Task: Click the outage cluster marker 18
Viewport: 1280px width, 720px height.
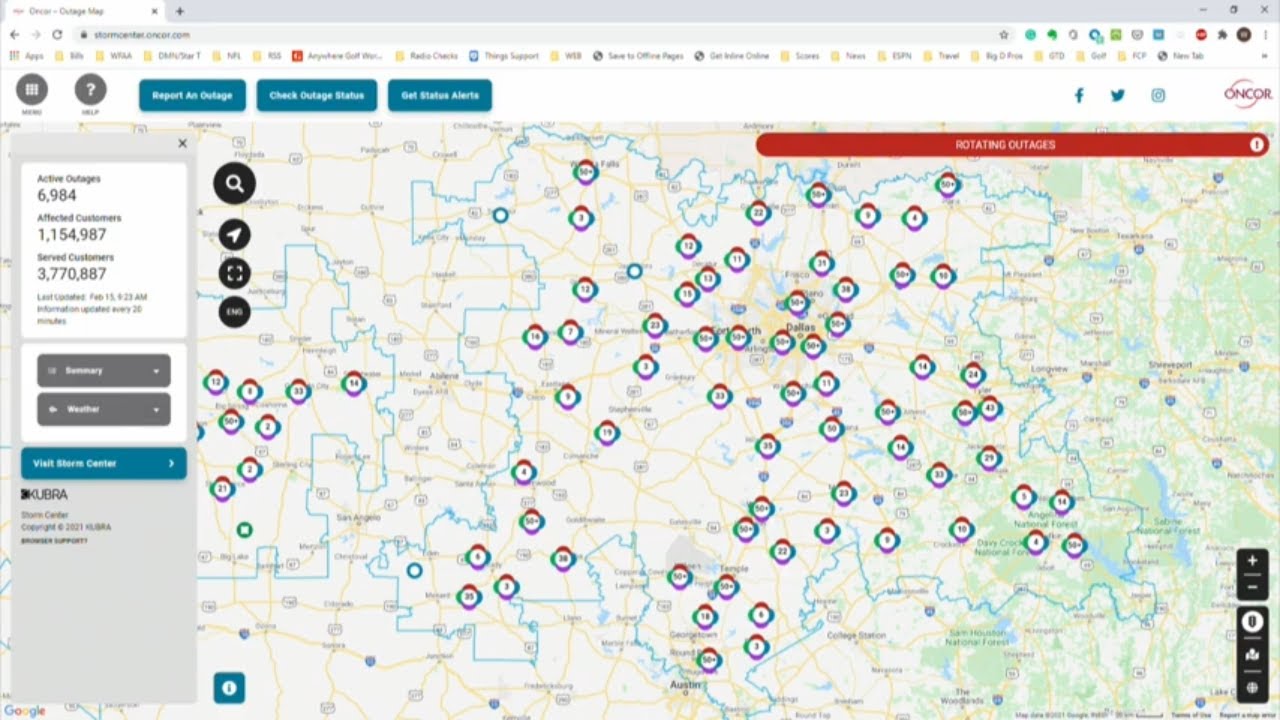Action: click(x=705, y=617)
